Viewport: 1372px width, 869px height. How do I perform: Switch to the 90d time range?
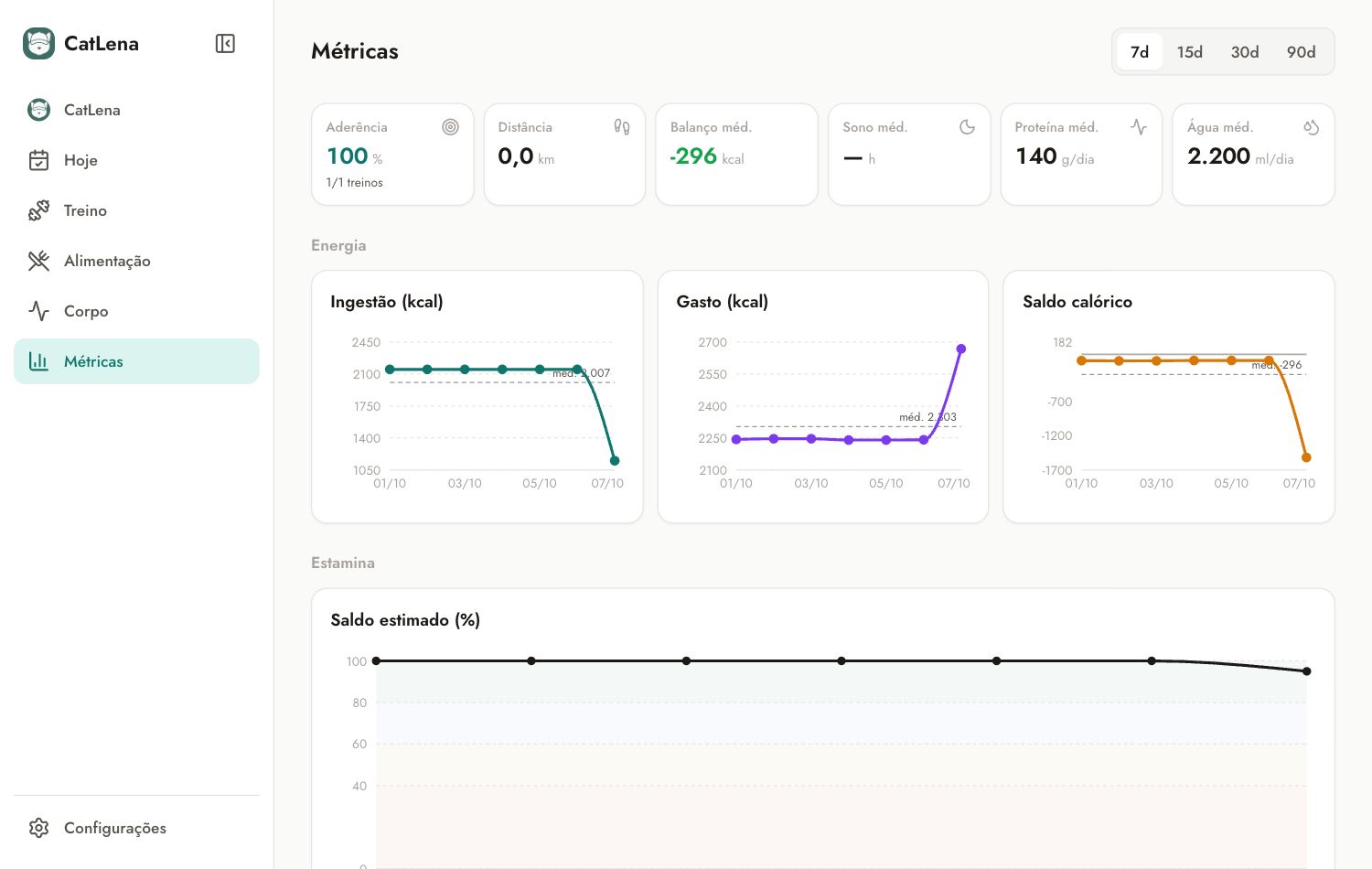click(1302, 52)
